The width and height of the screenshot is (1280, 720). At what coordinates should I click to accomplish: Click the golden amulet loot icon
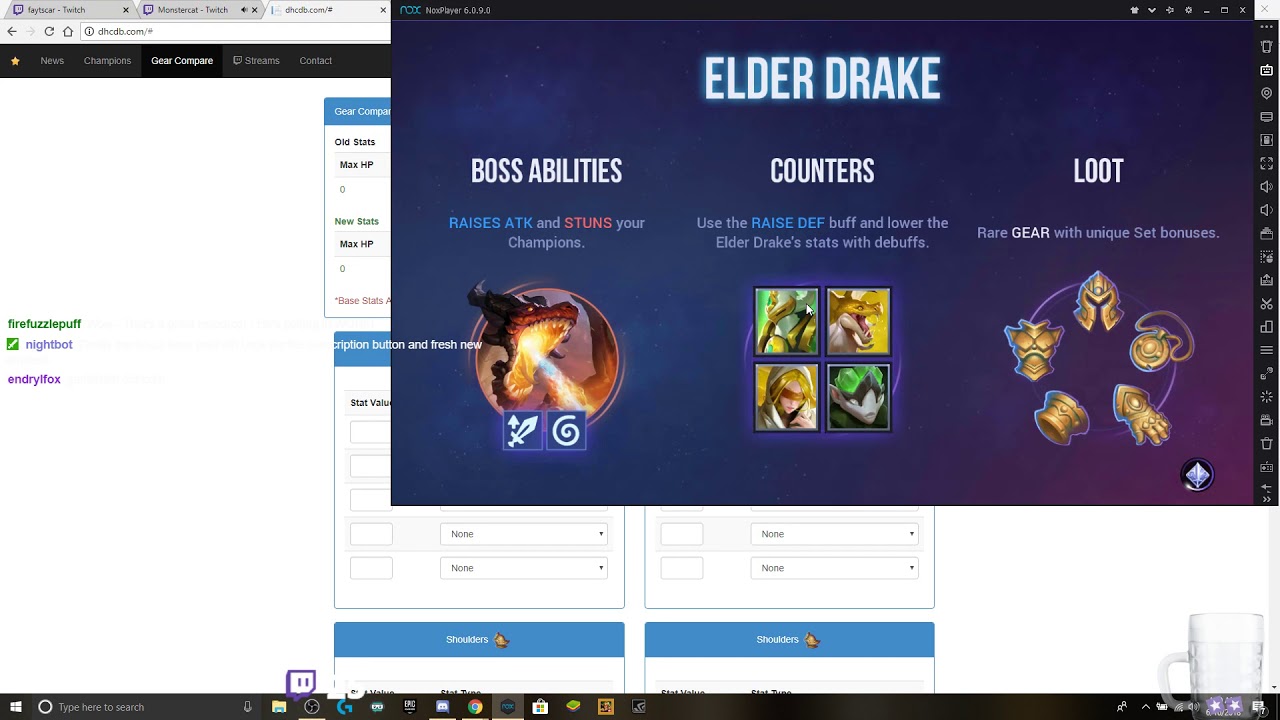1160,345
